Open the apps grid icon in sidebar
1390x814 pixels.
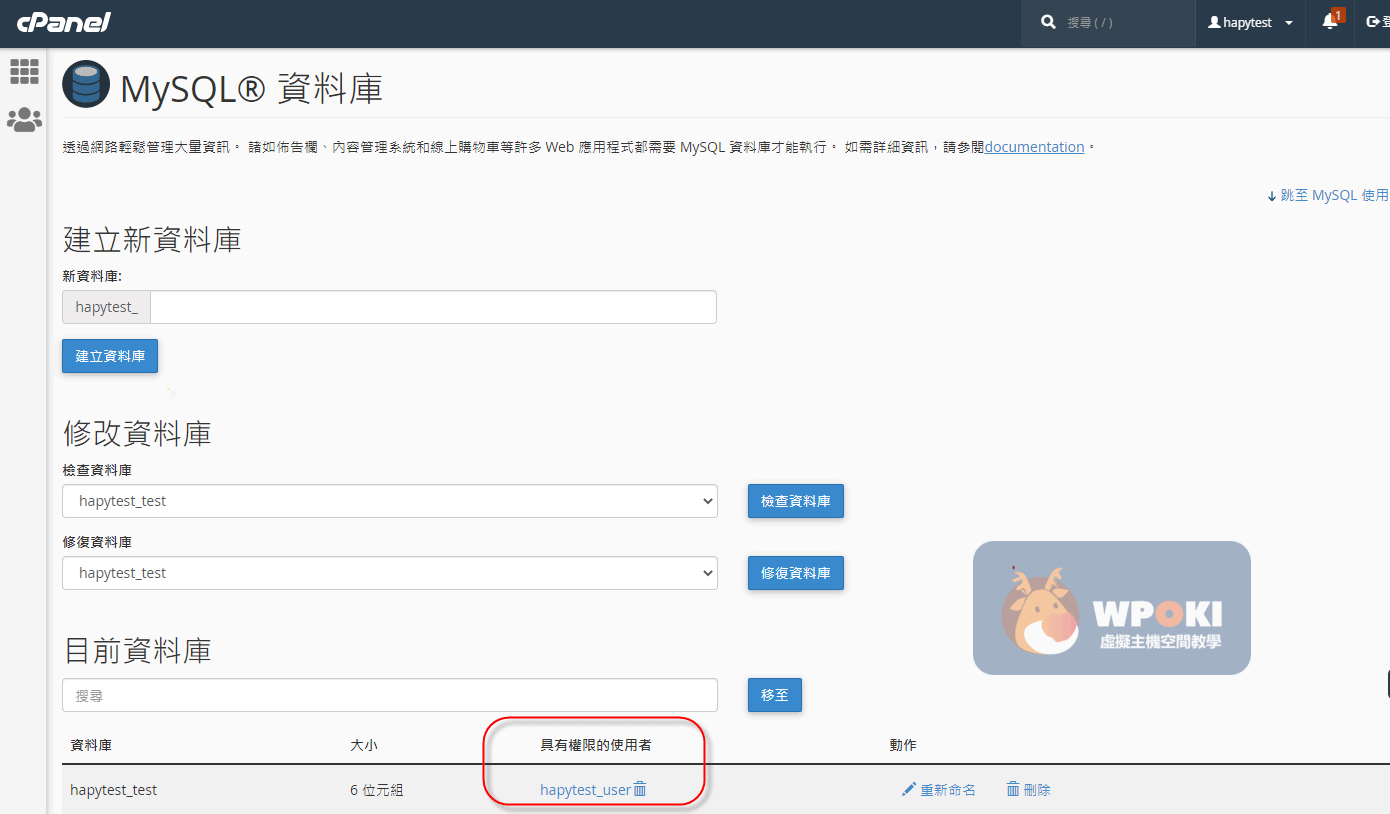pos(24,71)
